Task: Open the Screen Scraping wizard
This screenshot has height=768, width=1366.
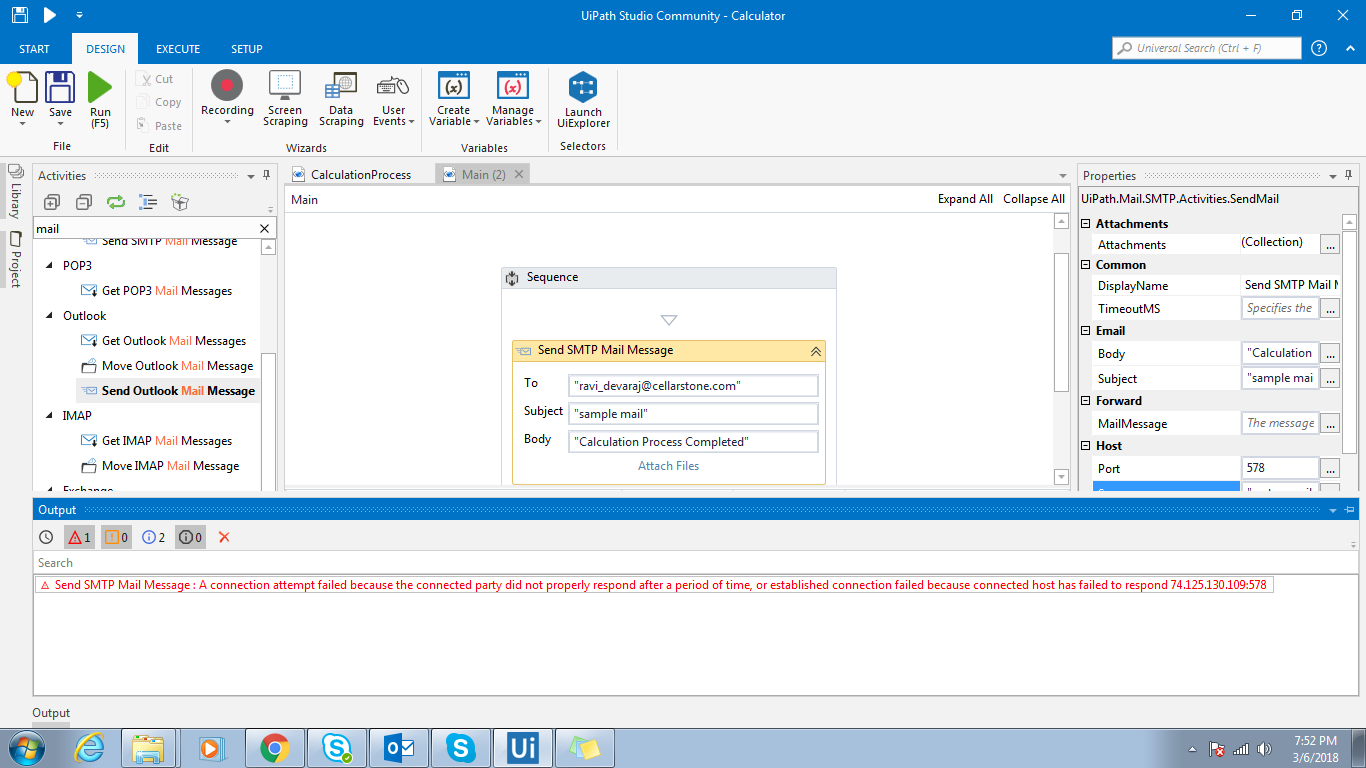Action: click(x=285, y=98)
